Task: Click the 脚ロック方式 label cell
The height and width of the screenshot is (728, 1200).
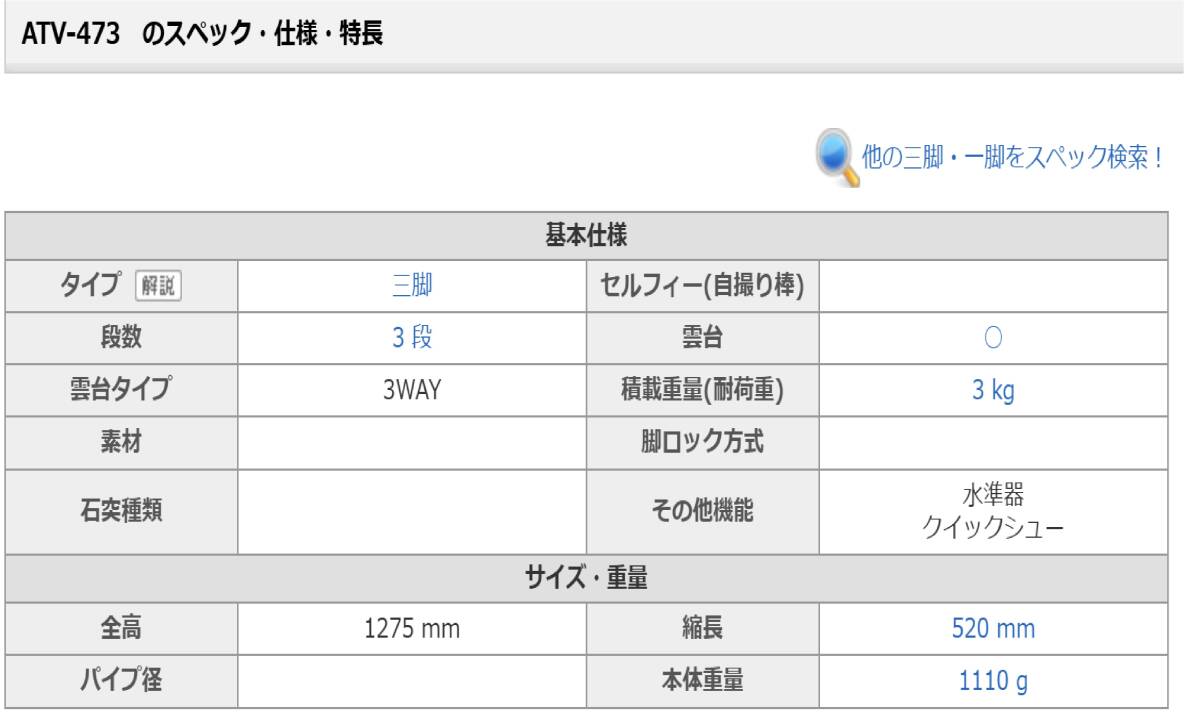Action: pos(702,442)
